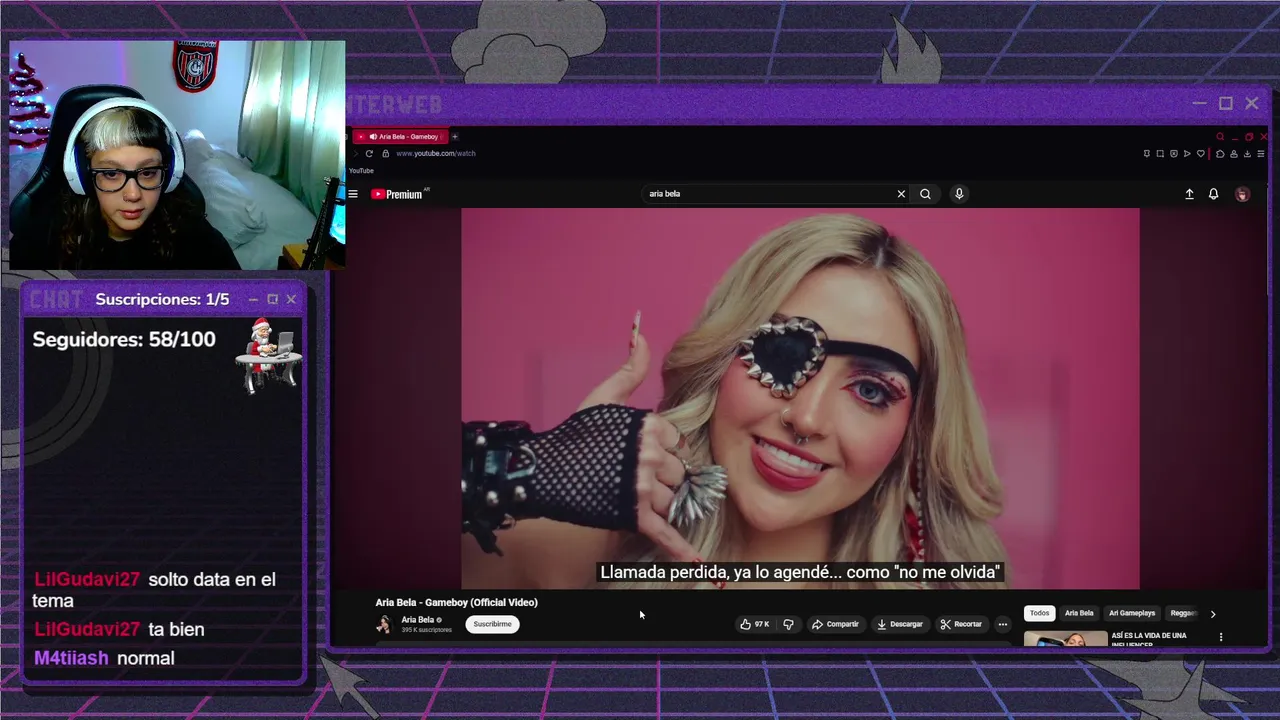Go to YouTube Premium home logo

tap(399, 194)
